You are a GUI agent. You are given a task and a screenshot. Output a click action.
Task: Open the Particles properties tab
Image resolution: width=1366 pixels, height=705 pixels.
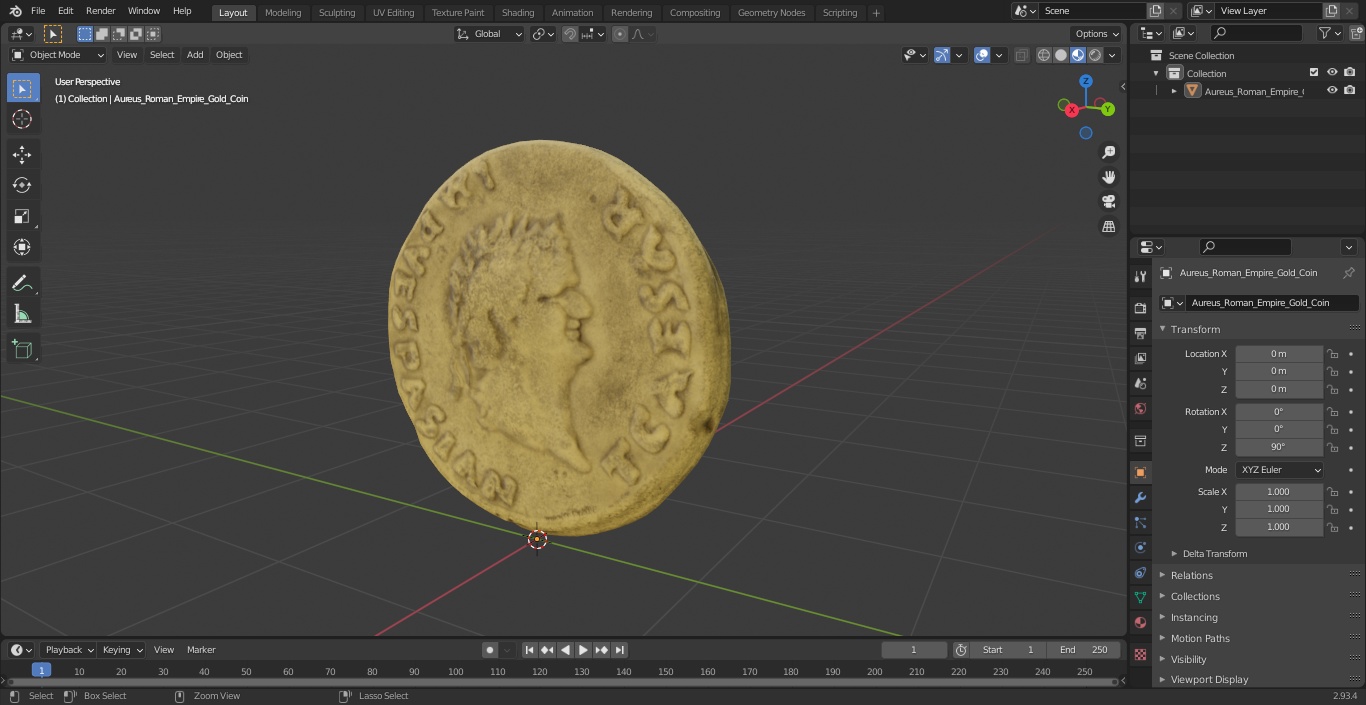point(1140,523)
